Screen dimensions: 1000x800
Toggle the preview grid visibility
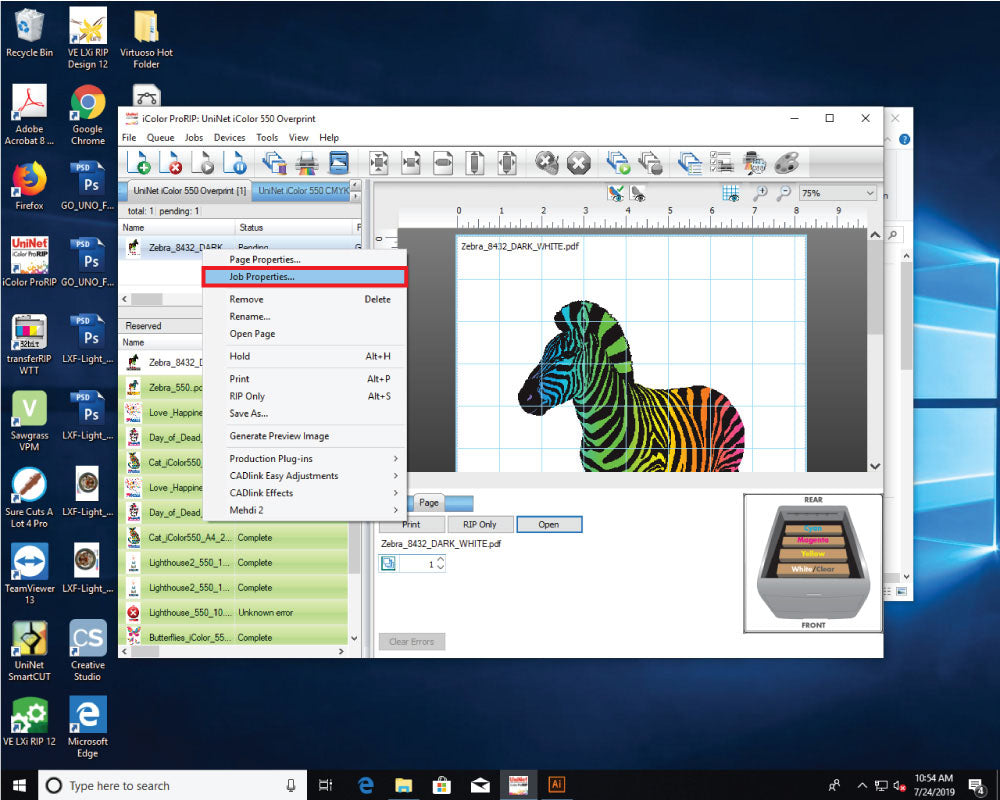pos(732,194)
